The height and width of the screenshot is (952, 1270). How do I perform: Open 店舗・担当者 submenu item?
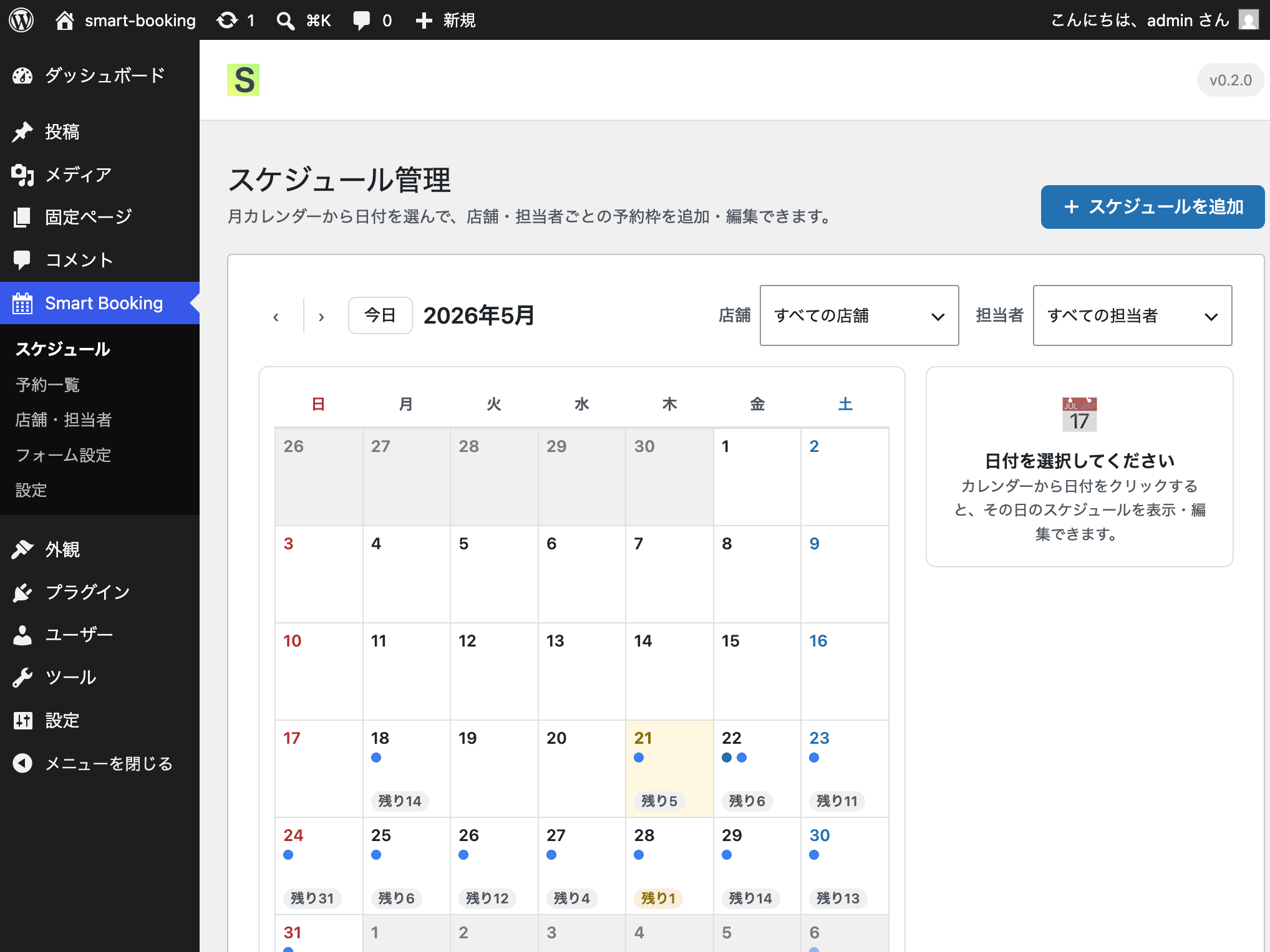click(x=64, y=420)
